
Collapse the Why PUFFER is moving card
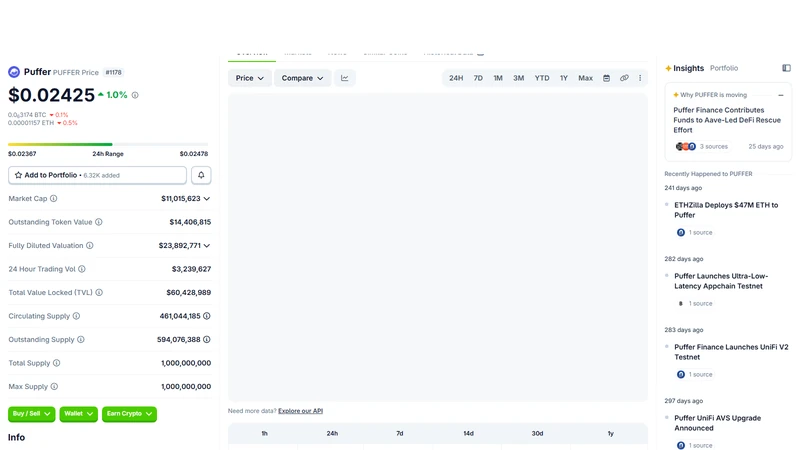click(781, 95)
